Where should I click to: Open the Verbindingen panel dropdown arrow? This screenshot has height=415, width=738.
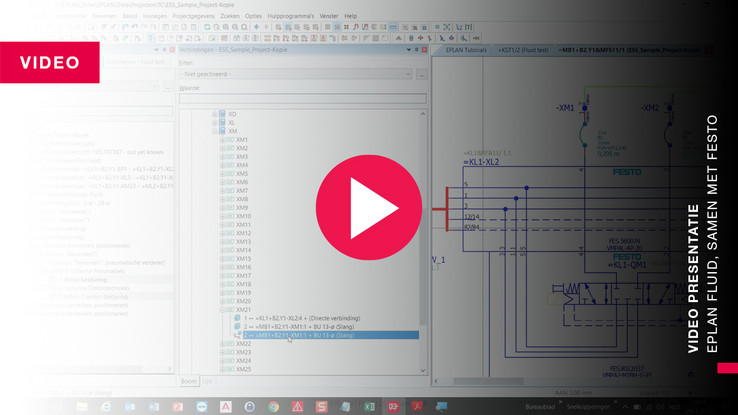click(x=409, y=49)
